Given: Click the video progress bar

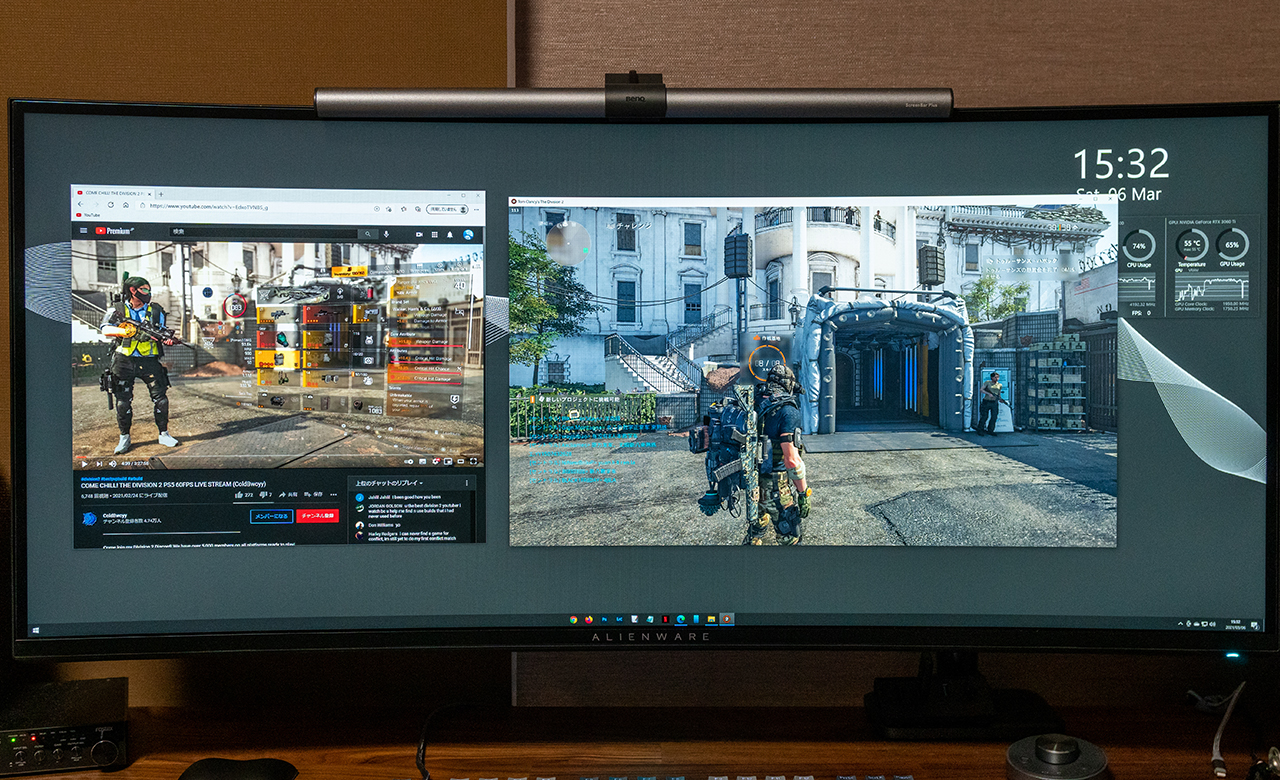Looking at the screenshot, I should (278, 456).
